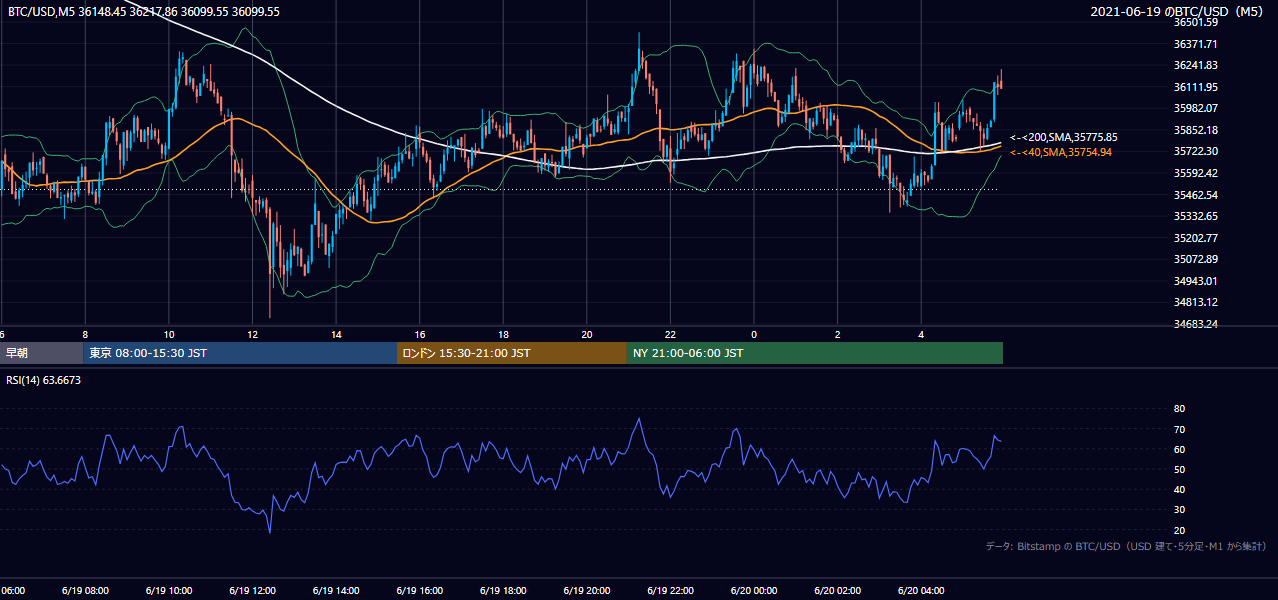The width and height of the screenshot is (1278, 600).
Task: Click hour label 16 under price chart
Action: [420, 335]
